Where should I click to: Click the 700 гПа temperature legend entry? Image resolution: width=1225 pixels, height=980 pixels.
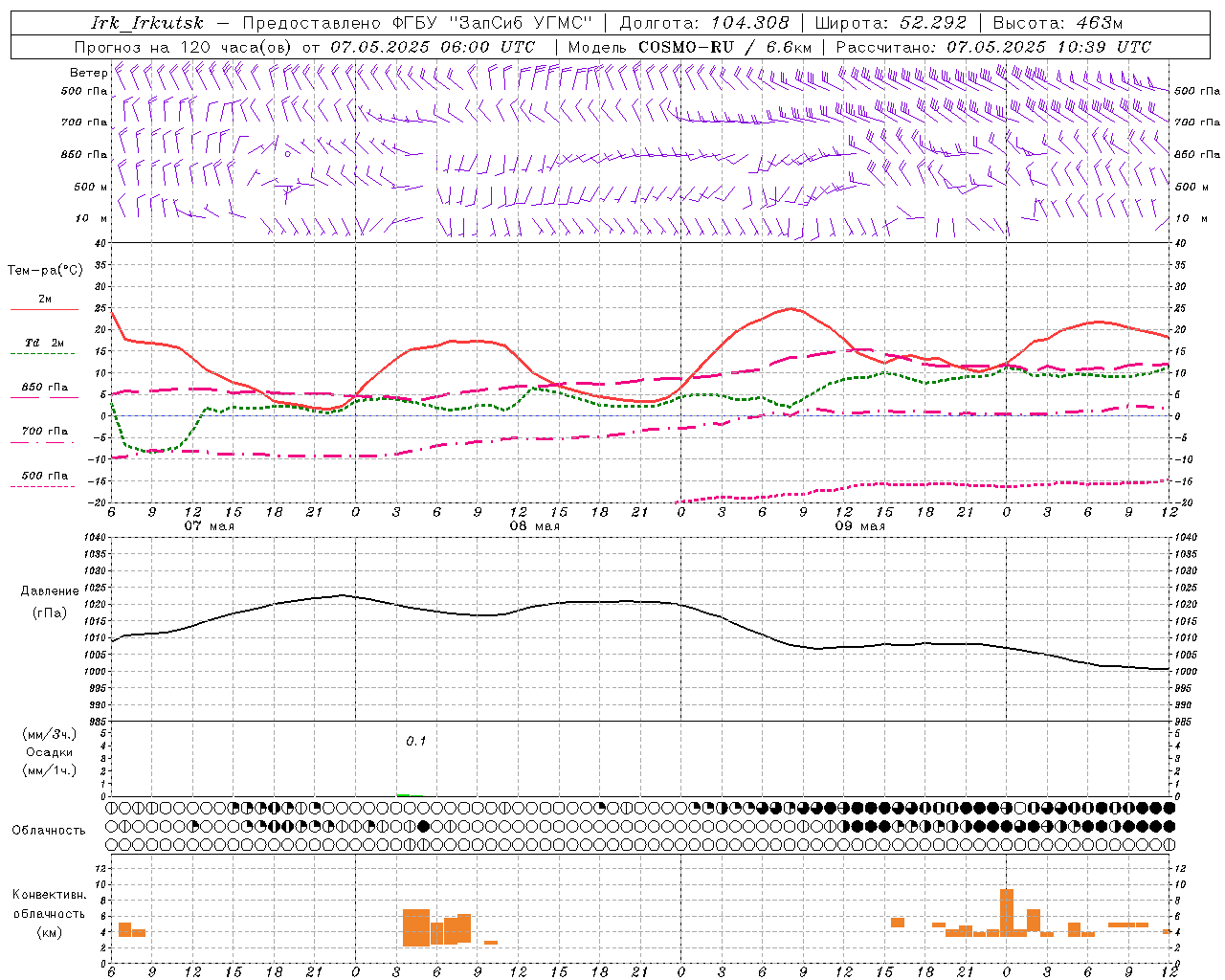click(x=44, y=431)
